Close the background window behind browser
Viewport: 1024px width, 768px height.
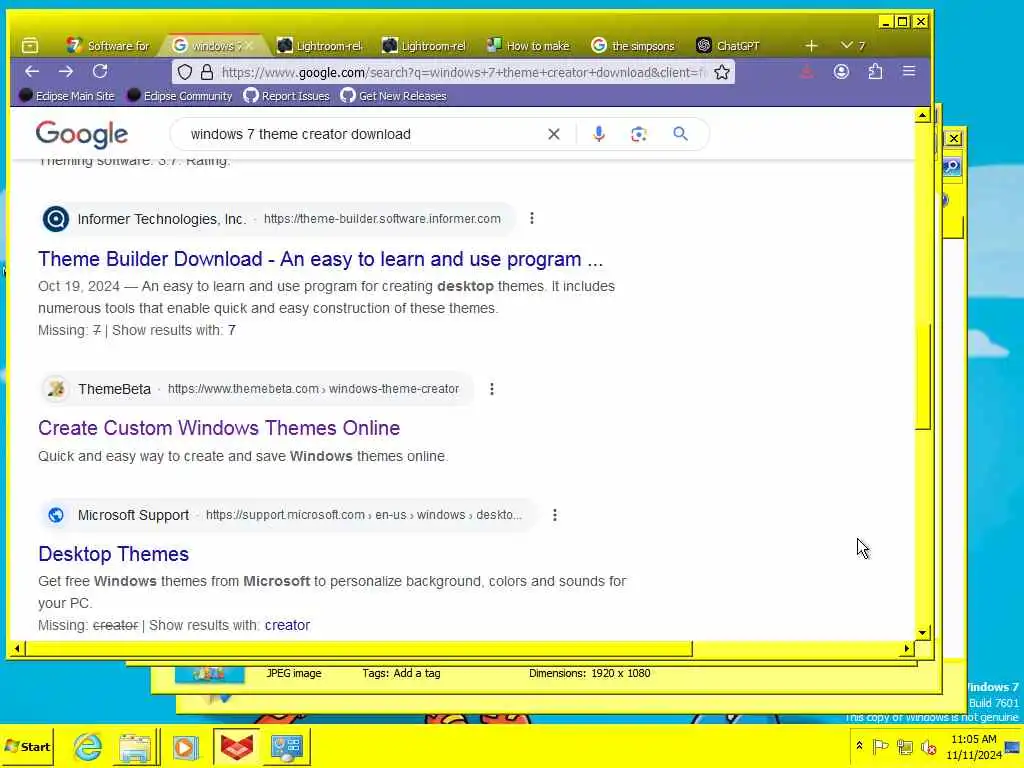point(954,138)
